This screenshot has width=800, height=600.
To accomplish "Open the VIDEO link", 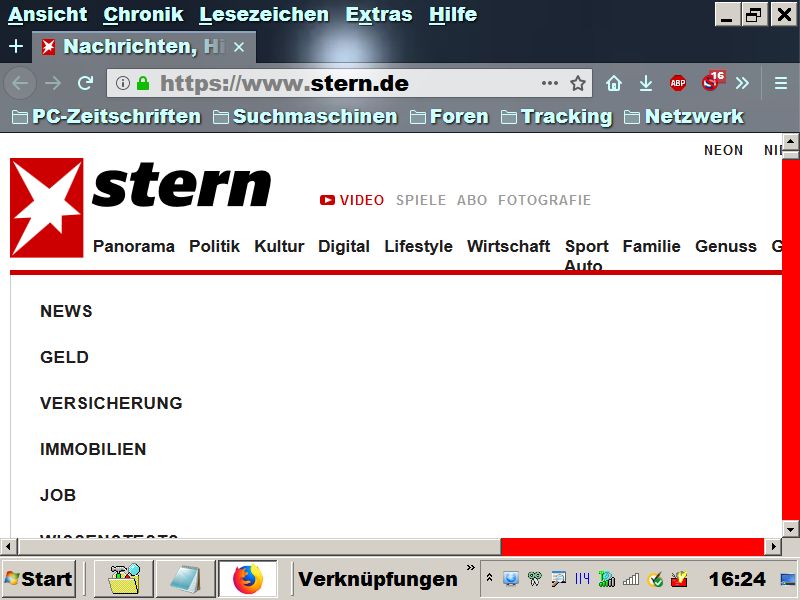I will tap(352, 200).
